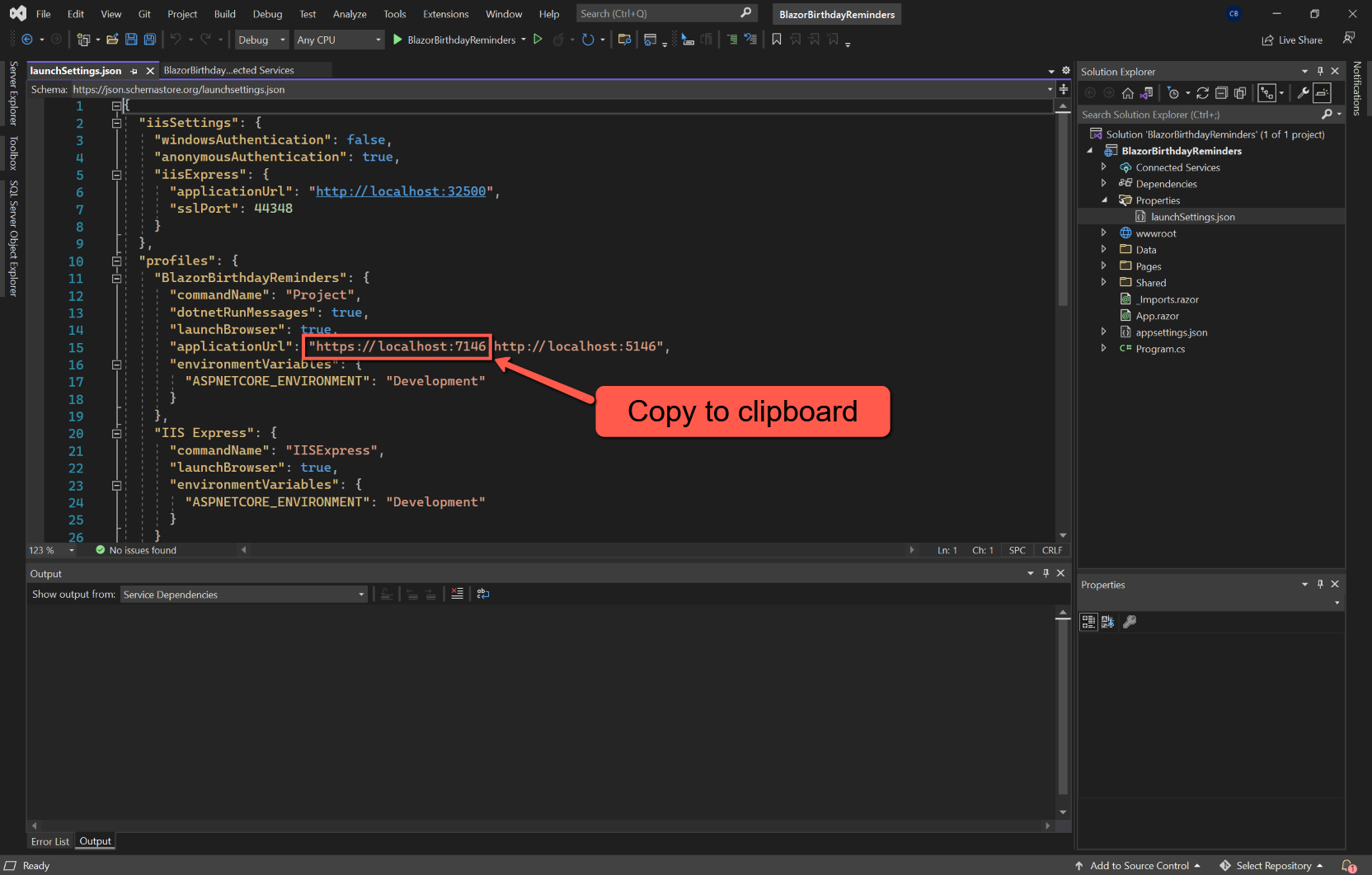
Task: Toggle word wrap in Output panel
Action: coord(483,594)
